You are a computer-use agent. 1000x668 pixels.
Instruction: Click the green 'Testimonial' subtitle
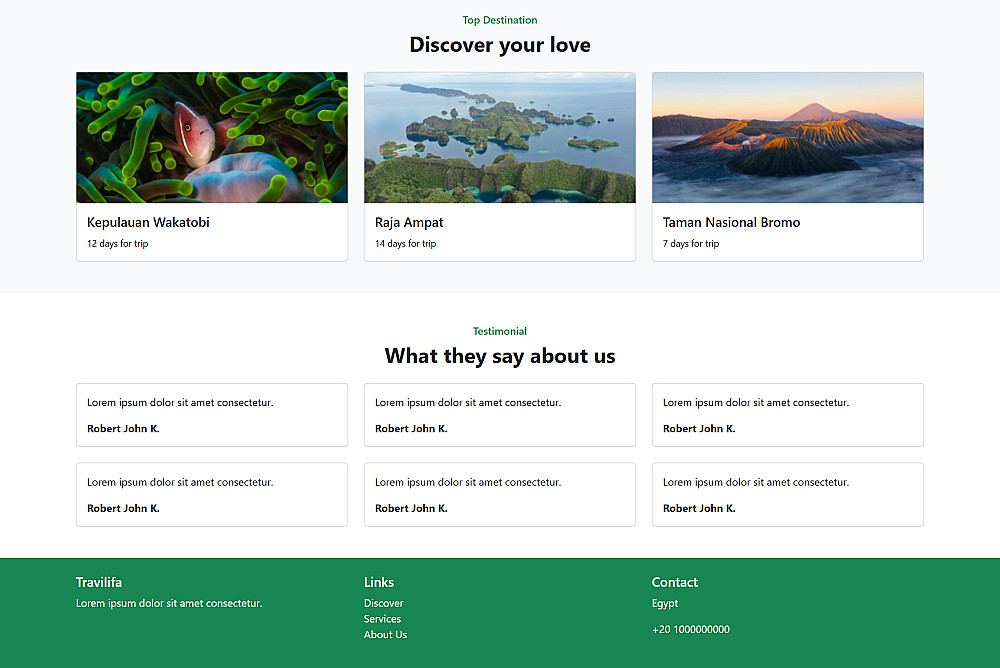[x=500, y=331]
